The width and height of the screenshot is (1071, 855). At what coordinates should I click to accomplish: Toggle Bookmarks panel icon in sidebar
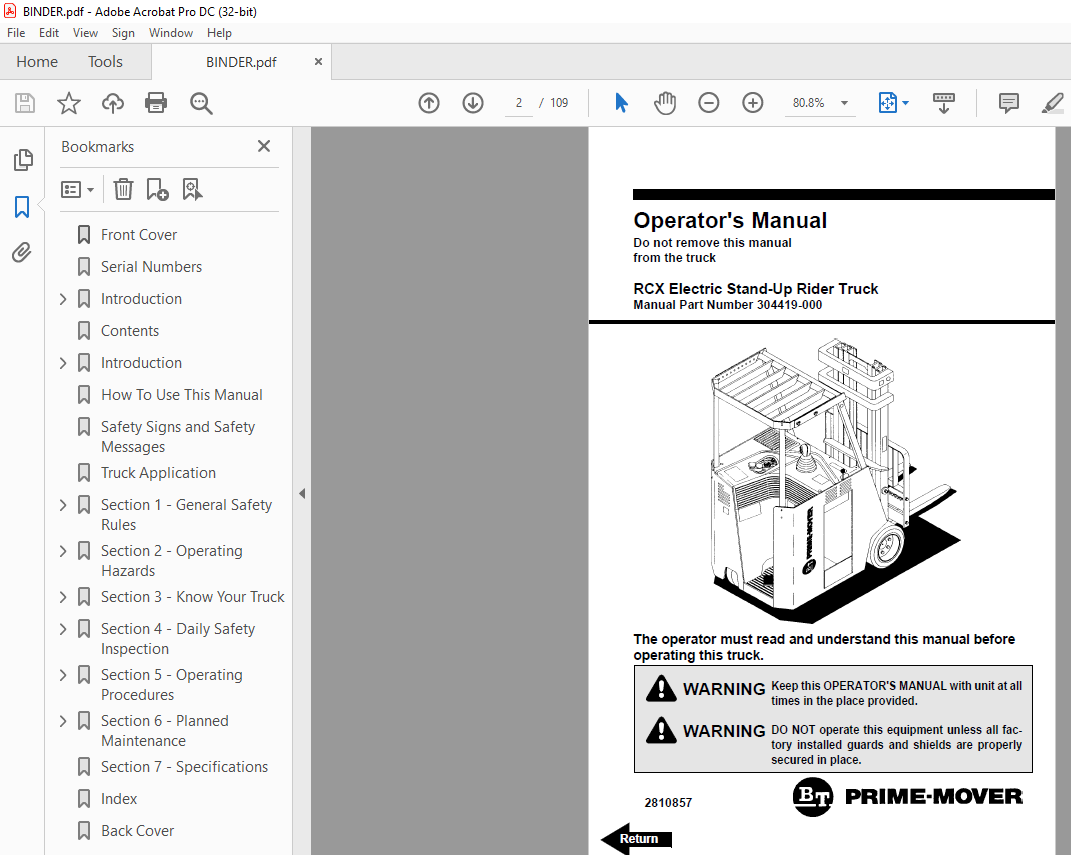tap(22, 206)
